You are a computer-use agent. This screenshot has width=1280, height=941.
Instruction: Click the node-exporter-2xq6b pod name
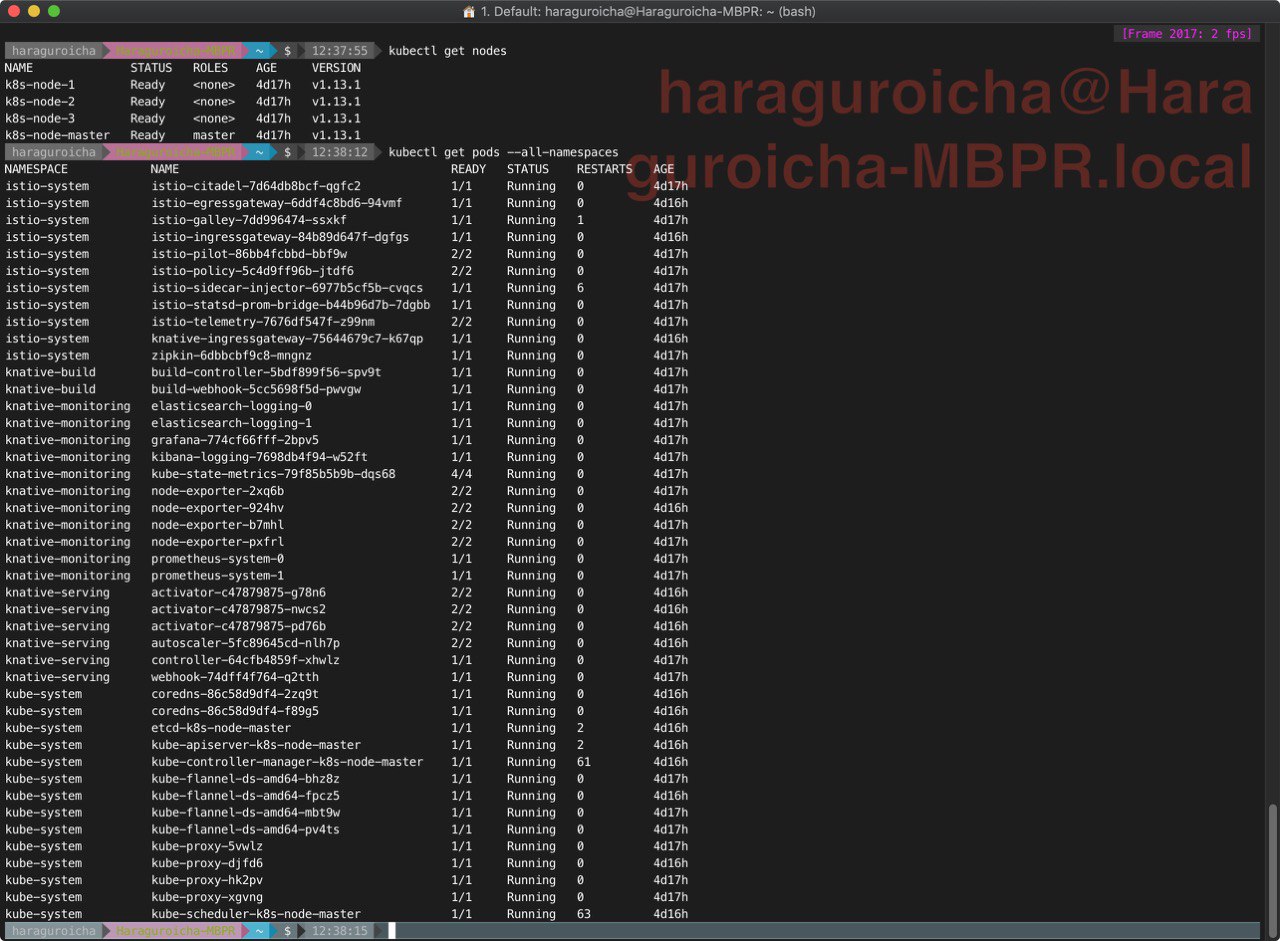tap(217, 491)
